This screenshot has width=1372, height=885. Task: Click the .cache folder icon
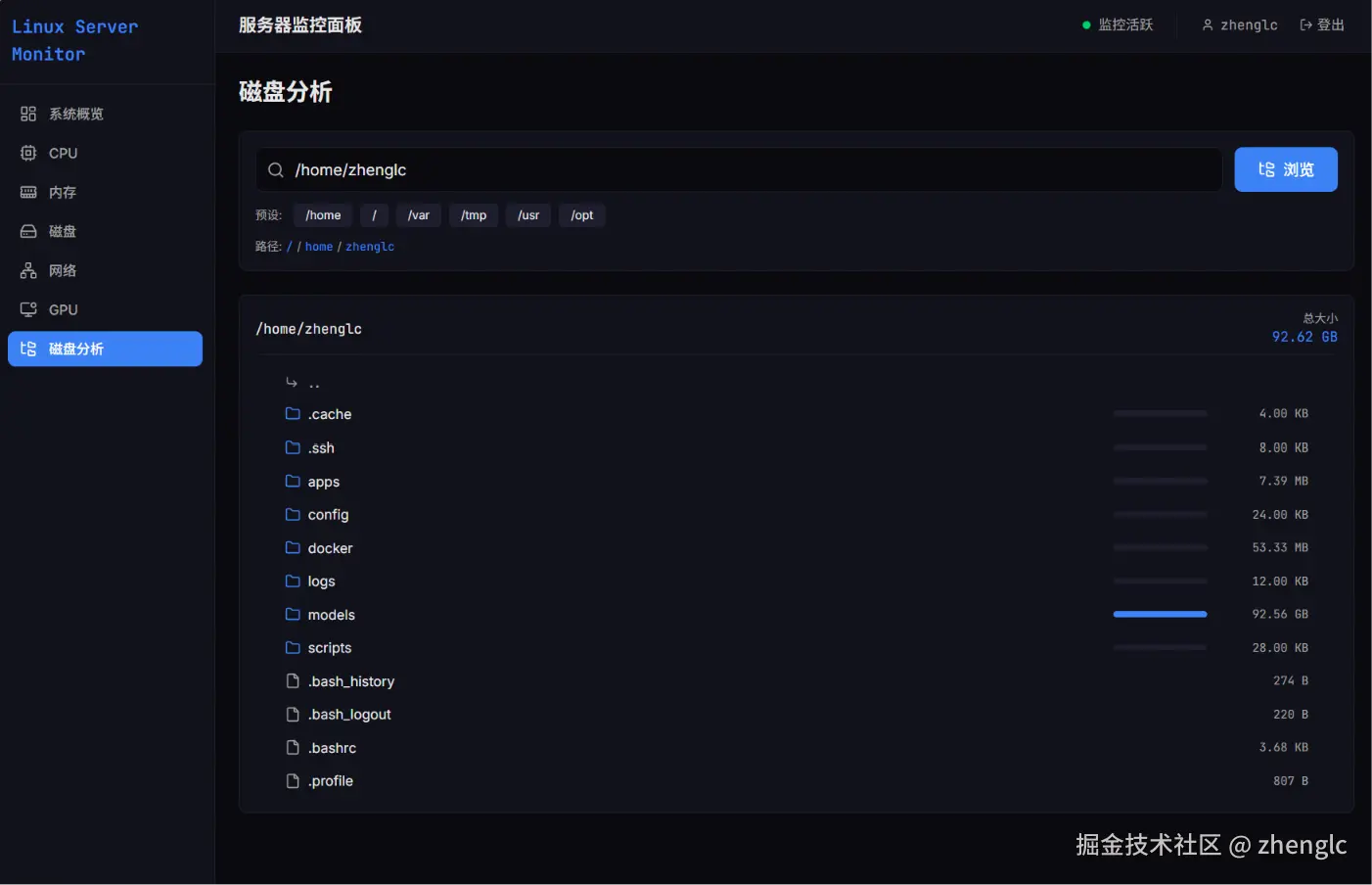pyautogui.click(x=293, y=413)
